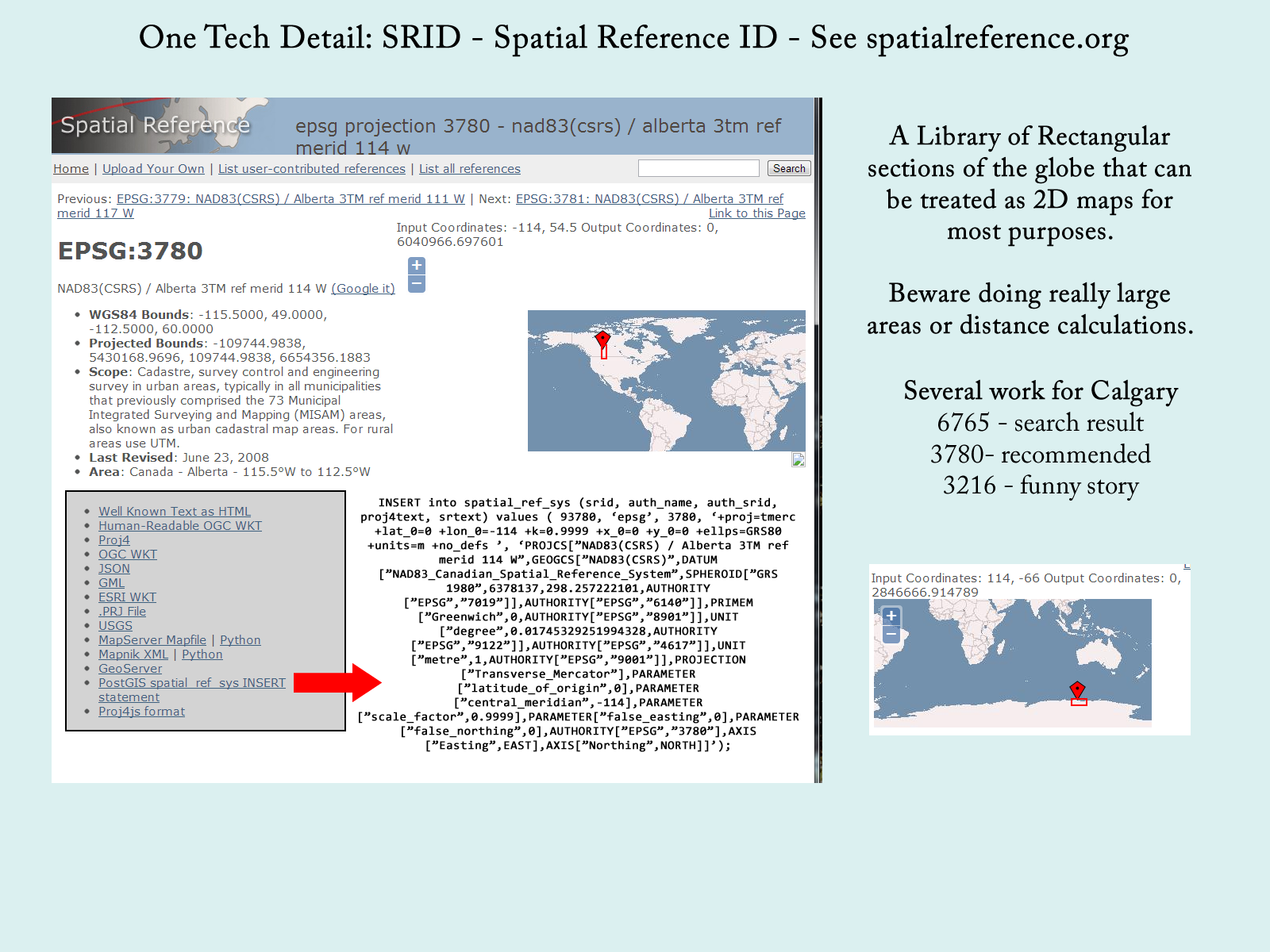
Task: Click the Spatial Reference logo
Action: click(x=156, y=125)
